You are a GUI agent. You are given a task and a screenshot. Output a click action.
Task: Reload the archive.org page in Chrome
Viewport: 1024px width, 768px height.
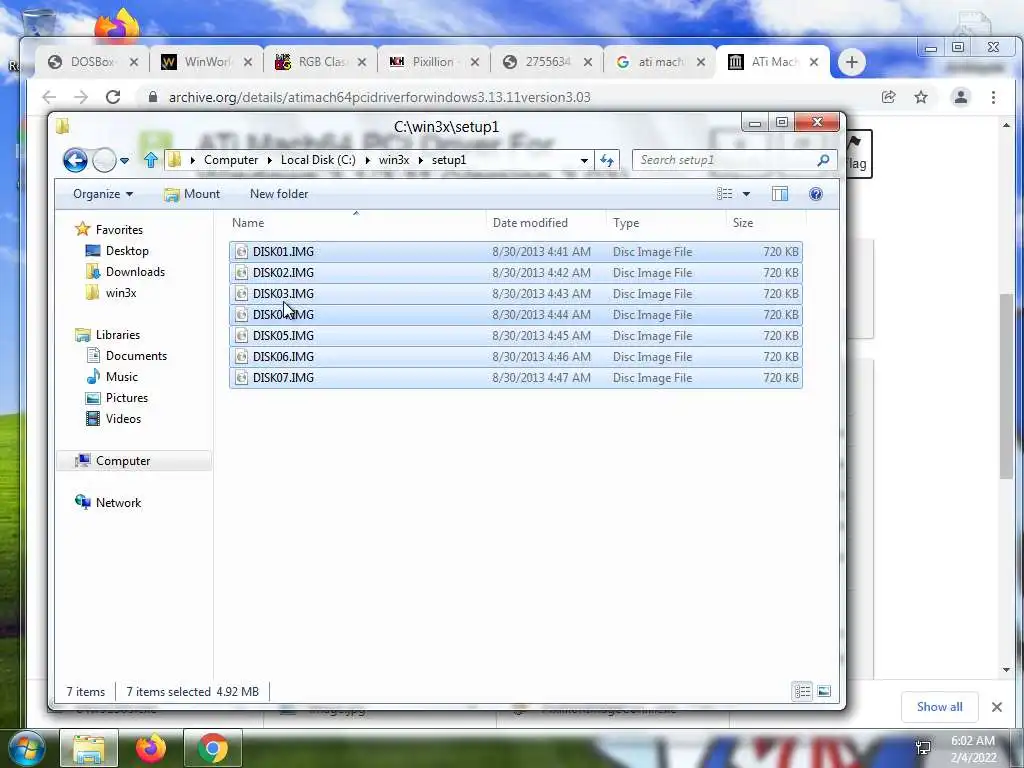[113, 97]
